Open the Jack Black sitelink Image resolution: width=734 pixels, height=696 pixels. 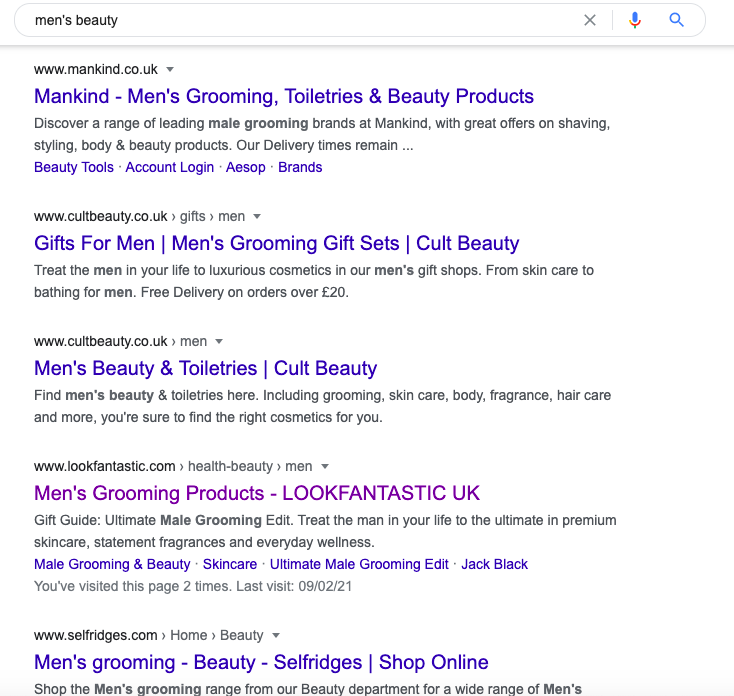(x=494, y=564)
